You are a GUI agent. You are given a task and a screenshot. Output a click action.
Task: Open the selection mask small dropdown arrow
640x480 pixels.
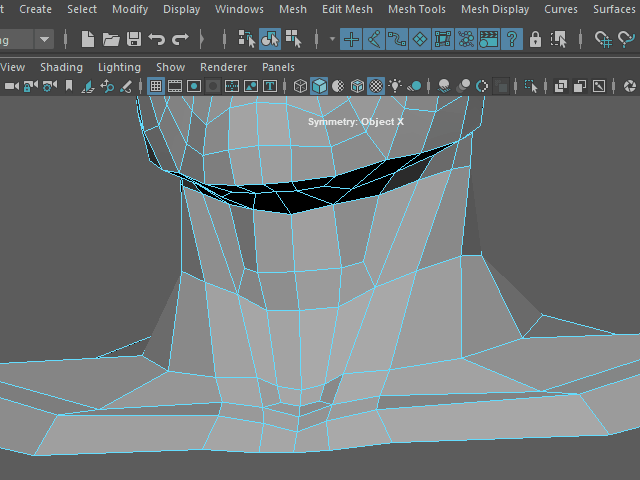tap(332, 40)
